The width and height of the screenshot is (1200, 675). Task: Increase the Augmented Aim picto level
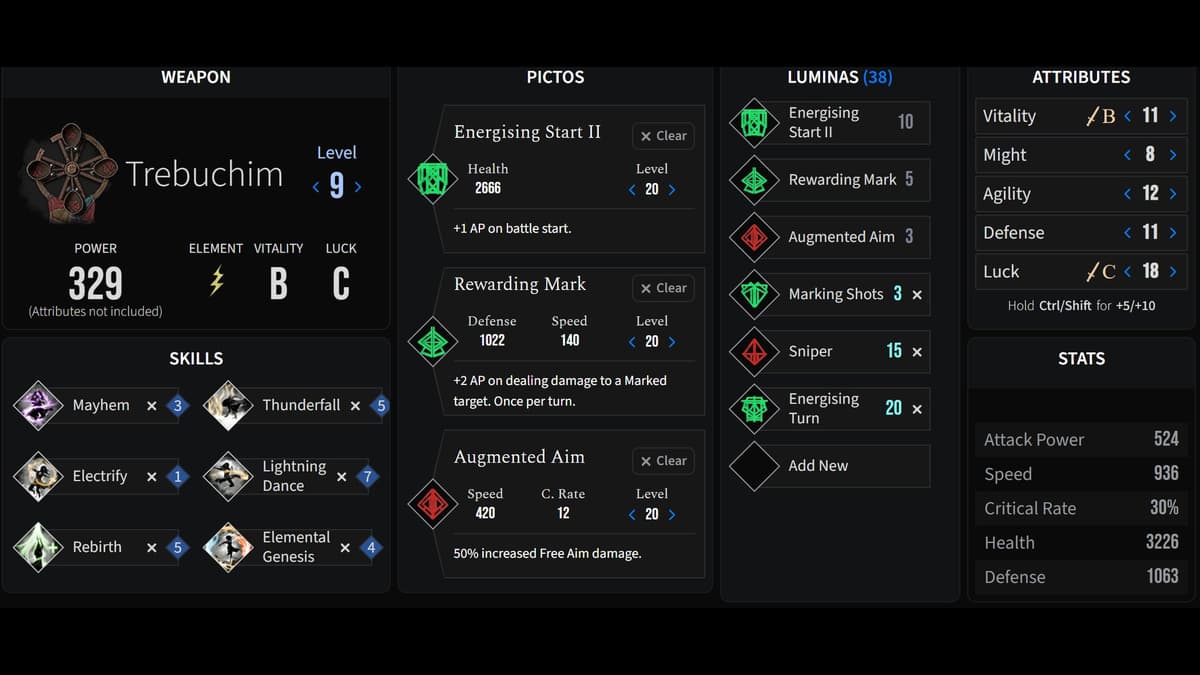[x=672, y=515]
